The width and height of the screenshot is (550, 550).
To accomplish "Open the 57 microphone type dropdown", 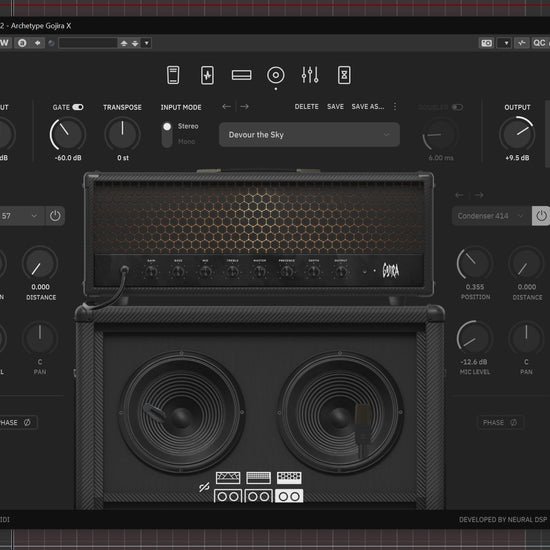I will pyautogui.click(x=22, y=216).
